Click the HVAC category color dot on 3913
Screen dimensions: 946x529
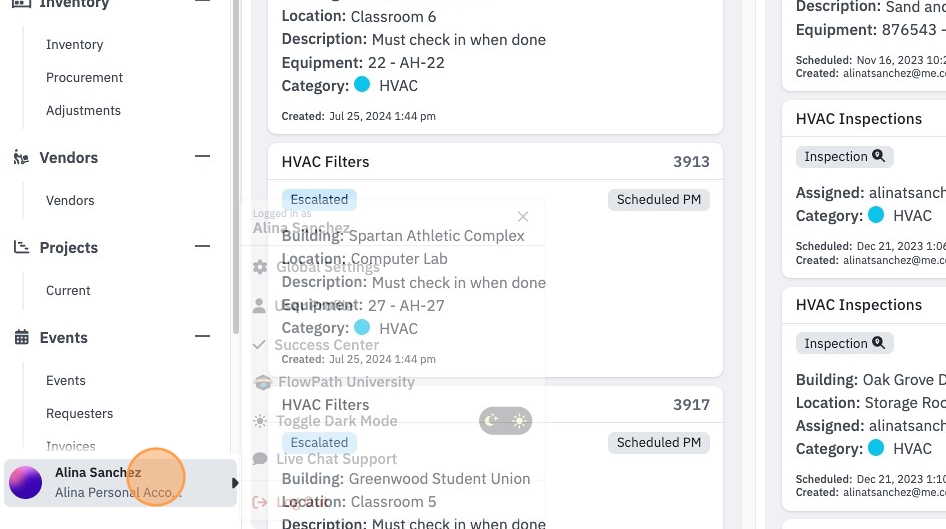[x=362, y=328]
